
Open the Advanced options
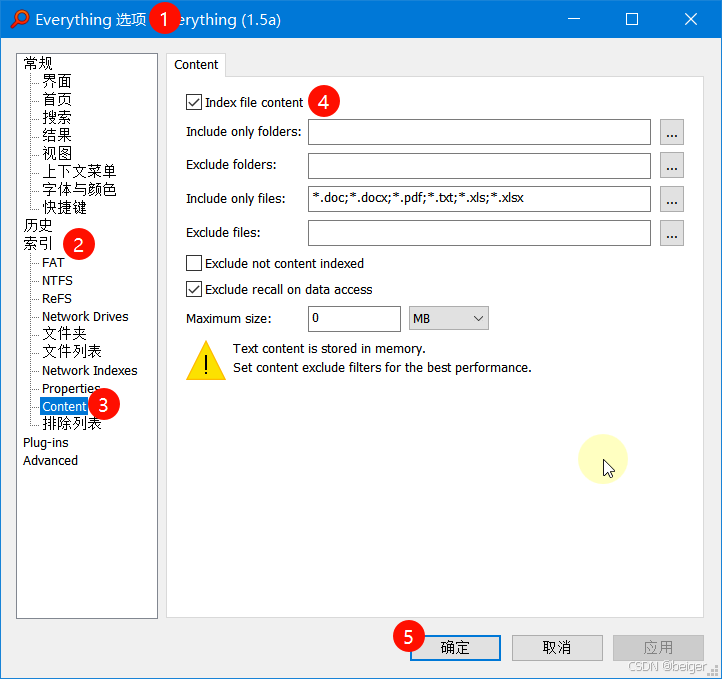(x=51, y=460)
